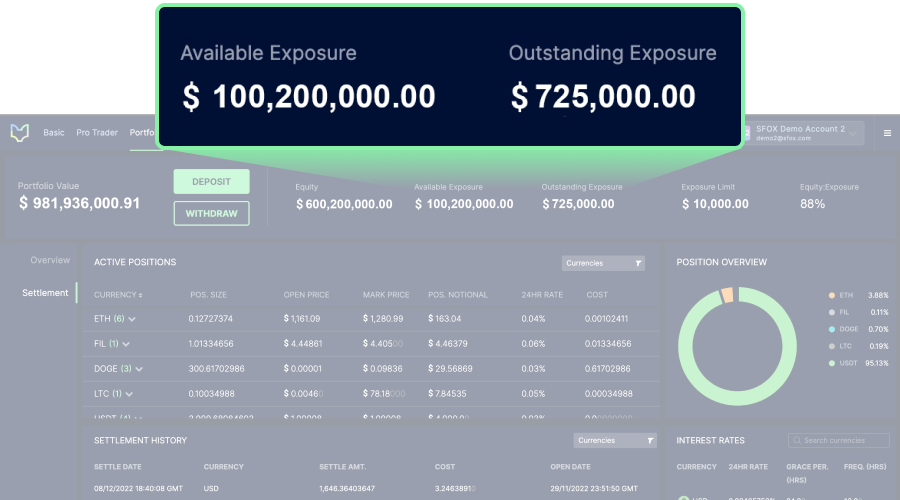
Task: Click the Settlement History Currencies filter icon
Action: click(650, 441)
